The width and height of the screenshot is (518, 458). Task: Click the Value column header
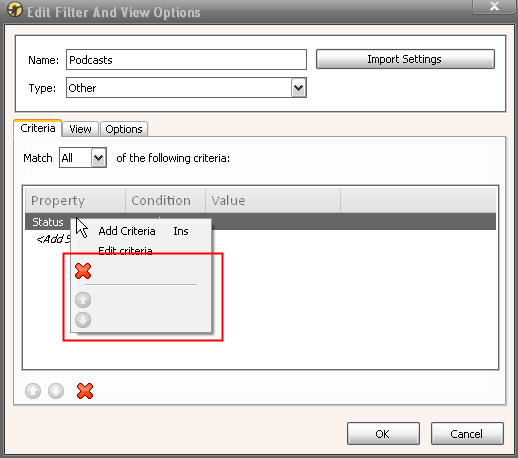coord(273,200)
